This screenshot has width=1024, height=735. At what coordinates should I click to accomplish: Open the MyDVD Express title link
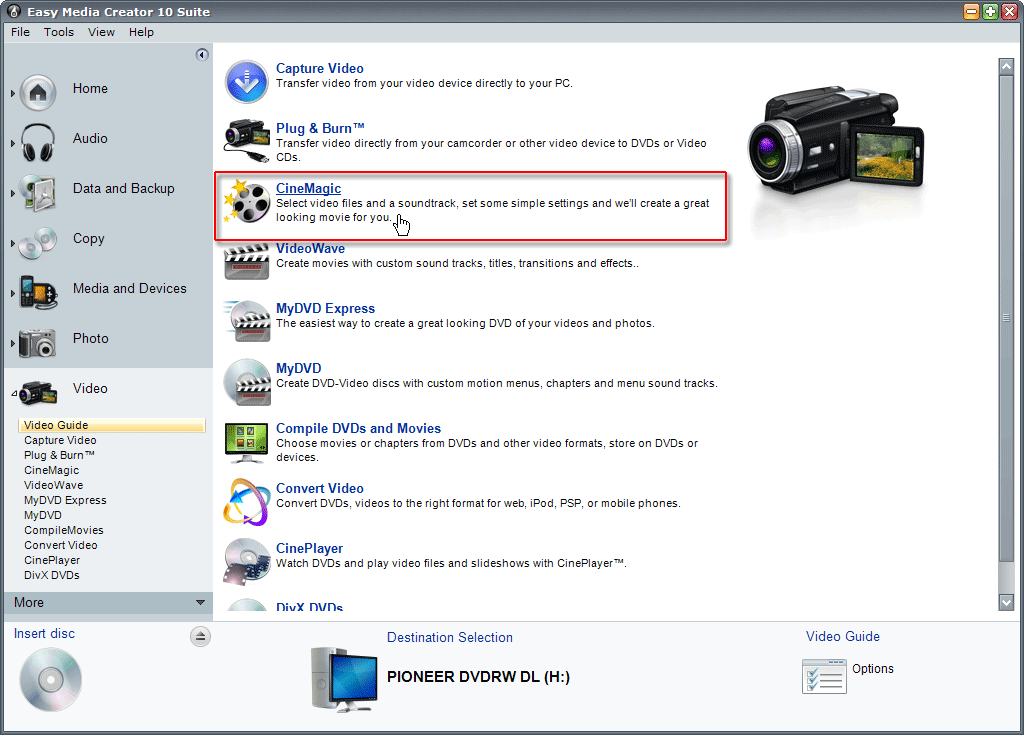[325, 308]
